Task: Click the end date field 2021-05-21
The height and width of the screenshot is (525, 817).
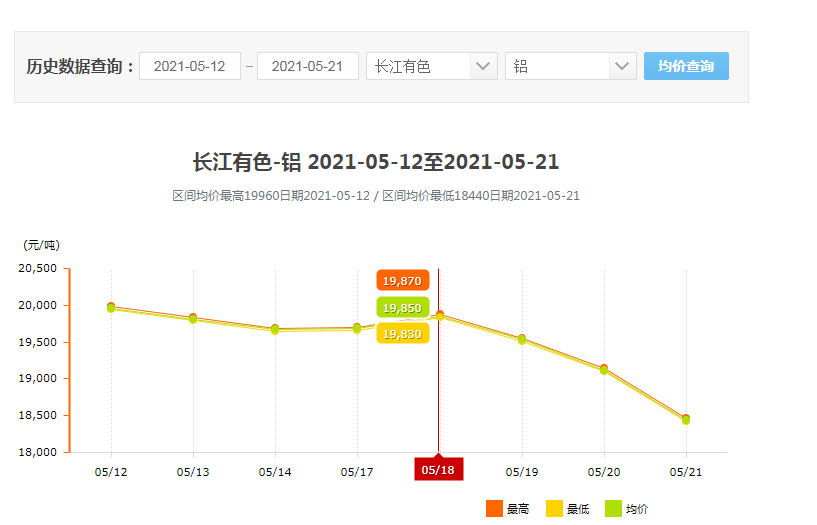Action: 308,66
